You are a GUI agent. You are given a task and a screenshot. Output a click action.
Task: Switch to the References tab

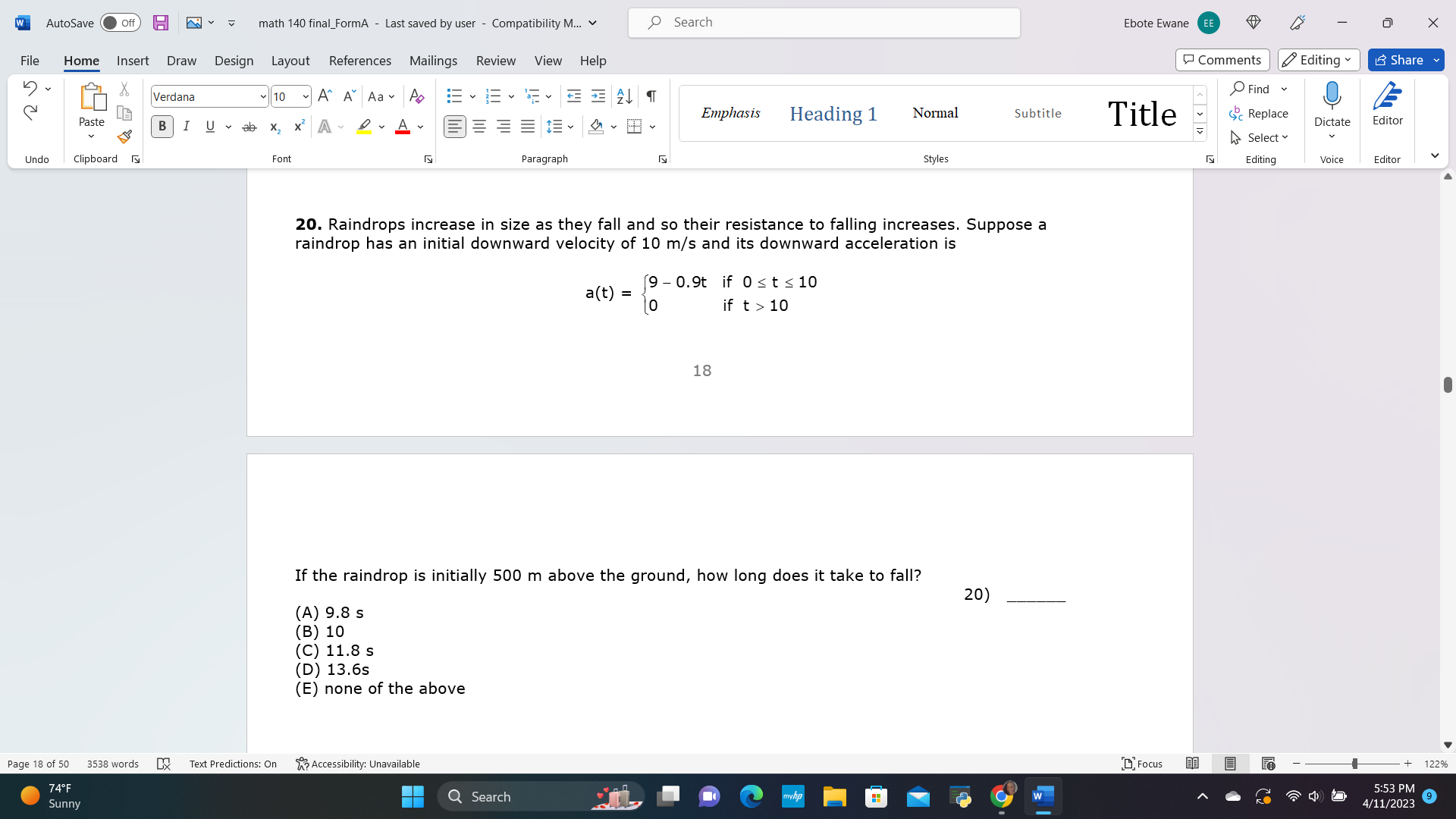click(359, 61)
